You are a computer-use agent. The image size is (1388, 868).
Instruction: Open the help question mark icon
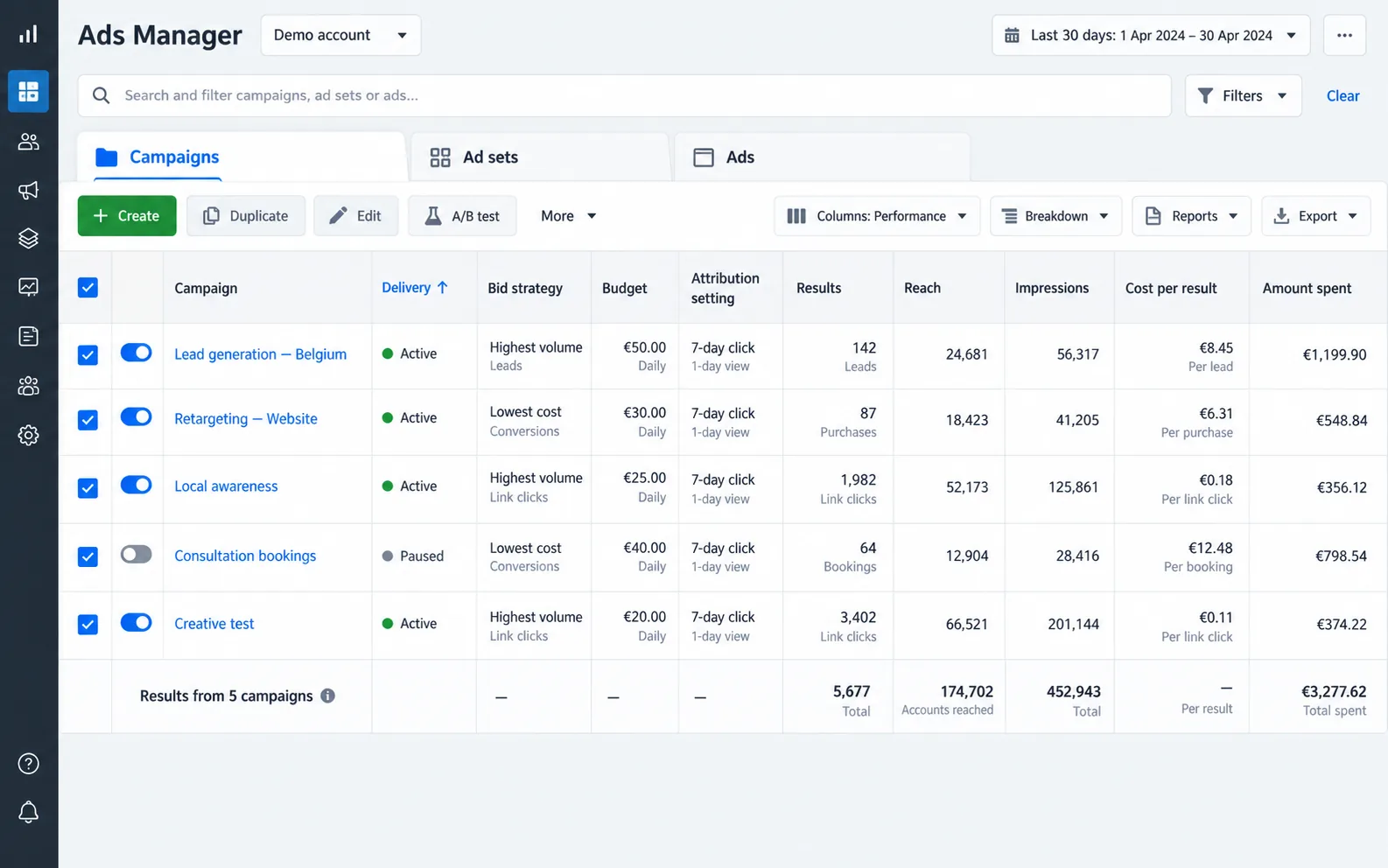(28, 764)
